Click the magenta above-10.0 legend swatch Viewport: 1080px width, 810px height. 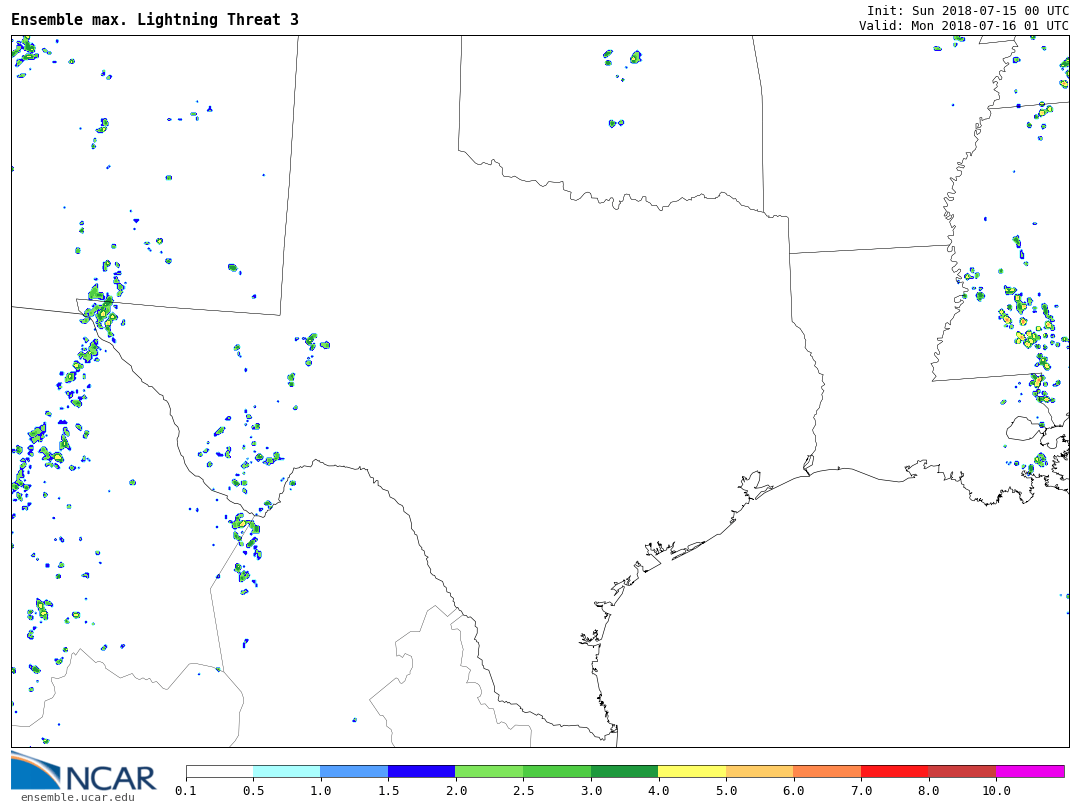[1030, 771]
